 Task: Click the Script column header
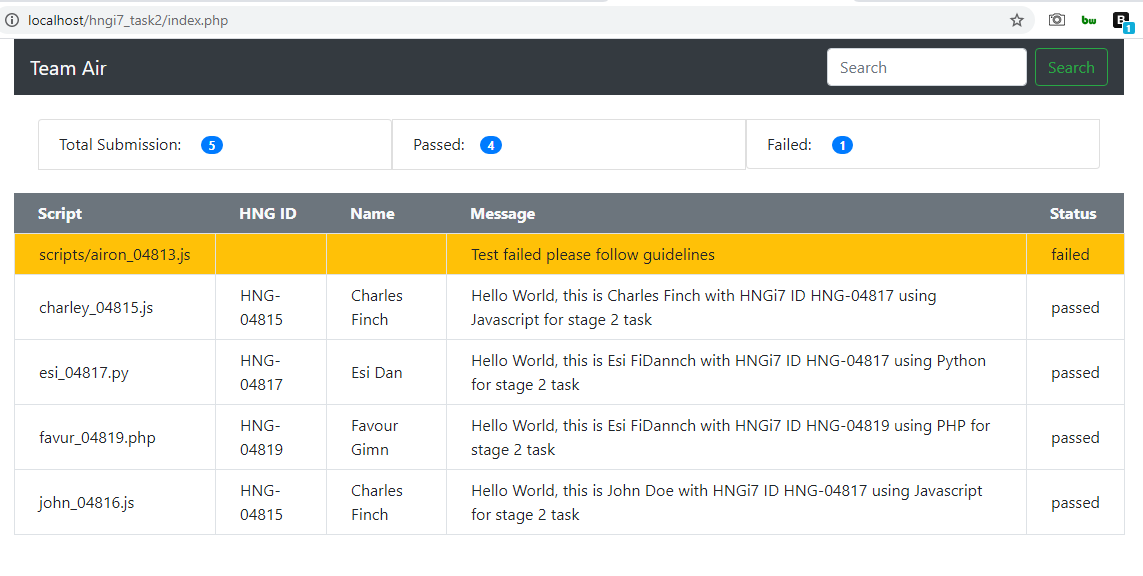pos(59,213)
